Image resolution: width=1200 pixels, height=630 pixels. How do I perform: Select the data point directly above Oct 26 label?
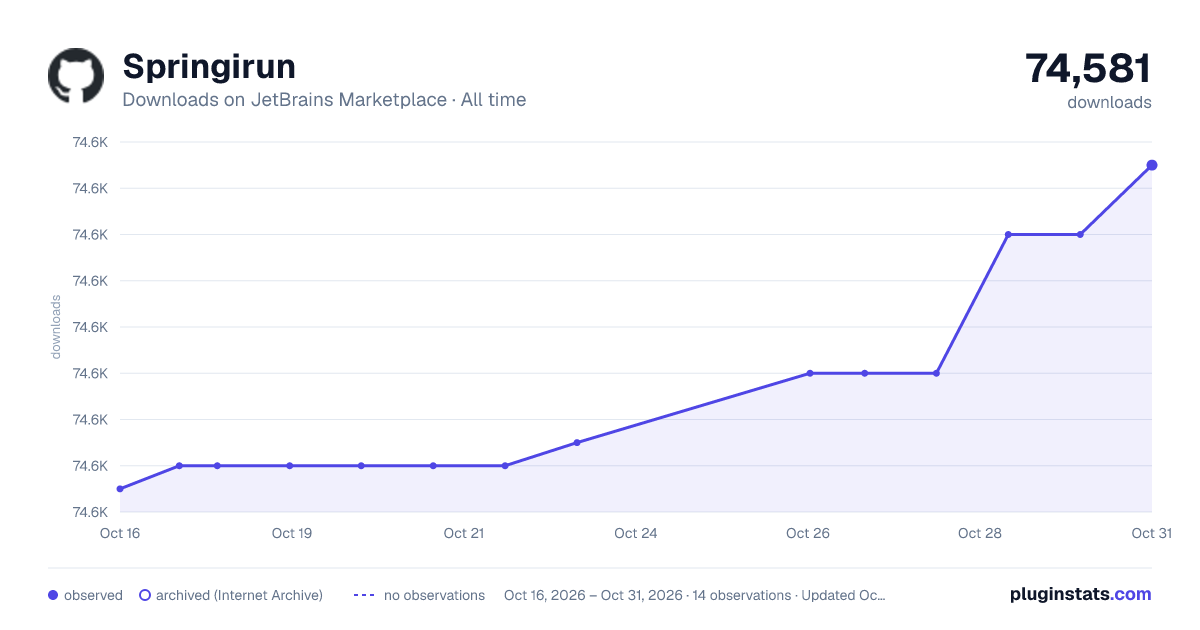[810, 373]
